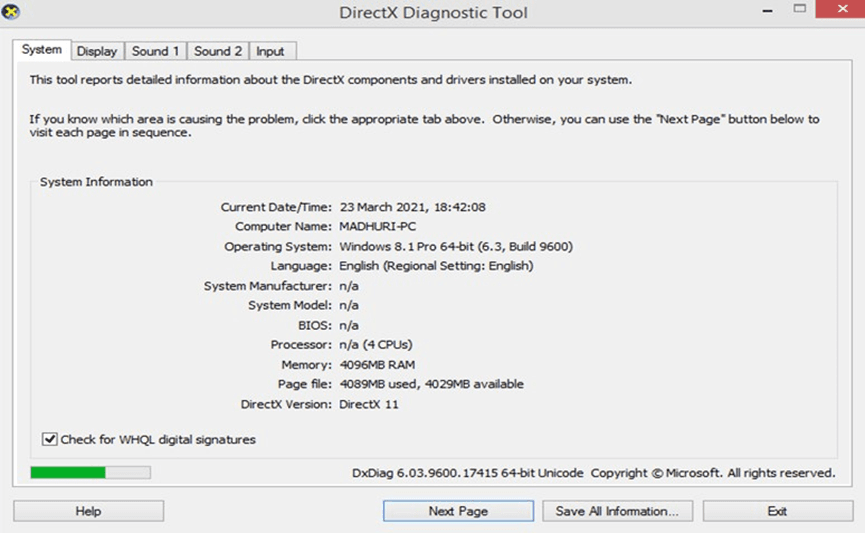Open the Sound 2 tab
The width and height of the screenshot is (865, 533).
(x=218, y=51)
